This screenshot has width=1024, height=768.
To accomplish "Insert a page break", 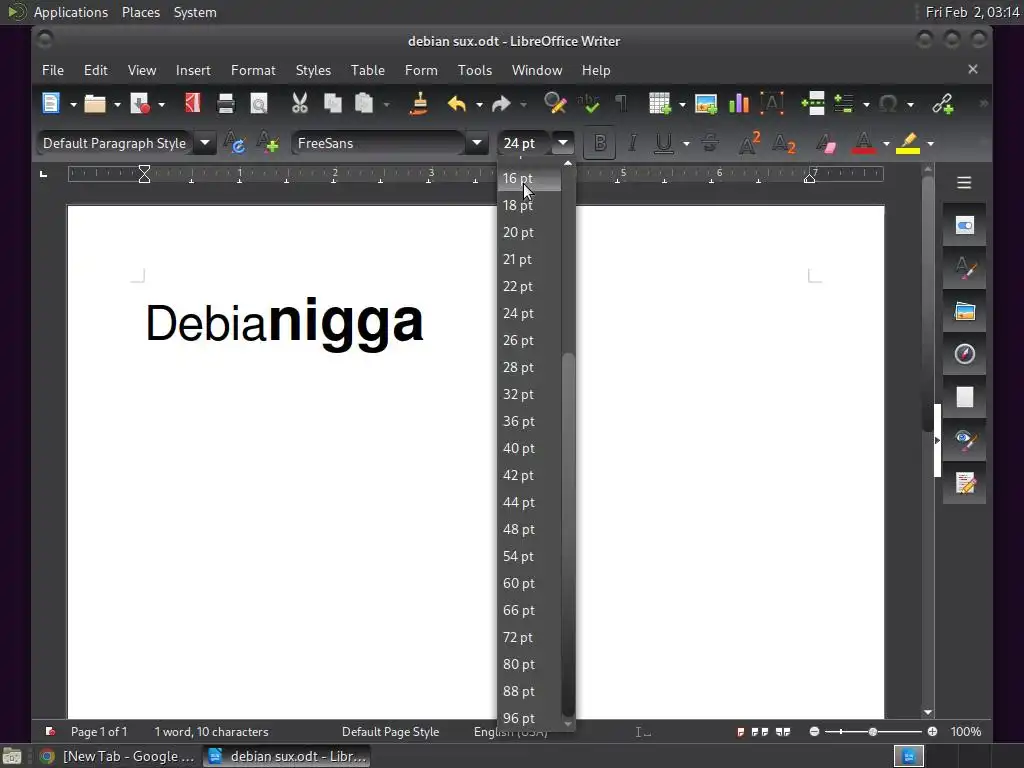I will tap(813, 103).
